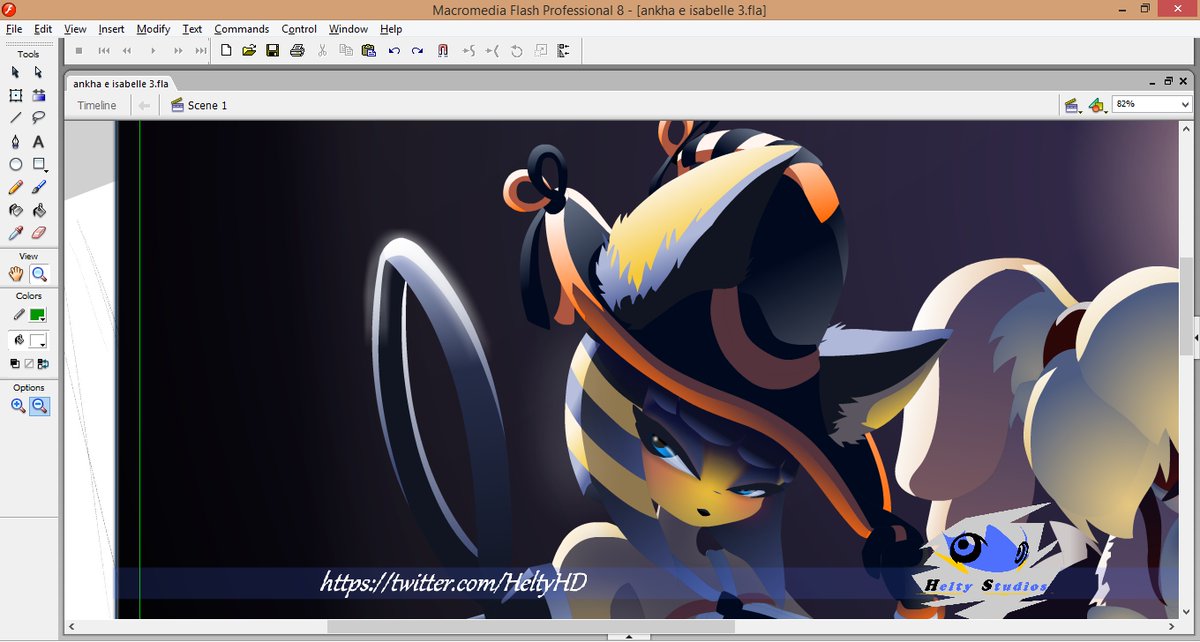Viewport: 1200px width, 642px height.
Task: Switch to ankha e isabelle 3.fla tab
Action: coord(121,84)
